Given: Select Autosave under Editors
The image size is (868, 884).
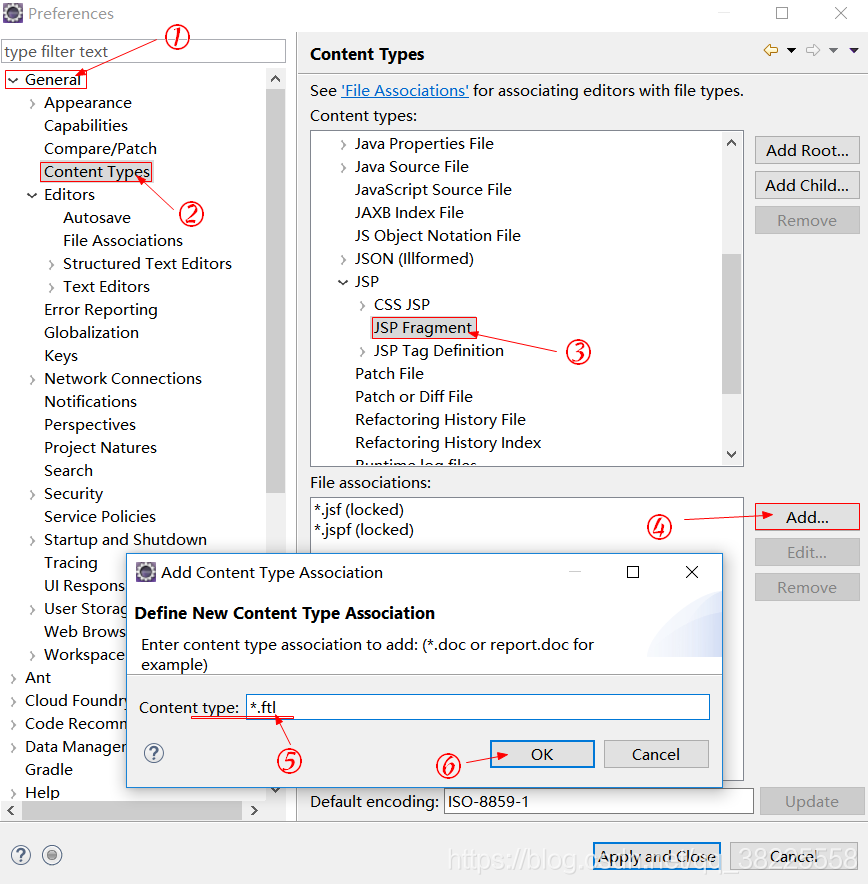Looking at the screenshot, I should (x=97, y=217).
